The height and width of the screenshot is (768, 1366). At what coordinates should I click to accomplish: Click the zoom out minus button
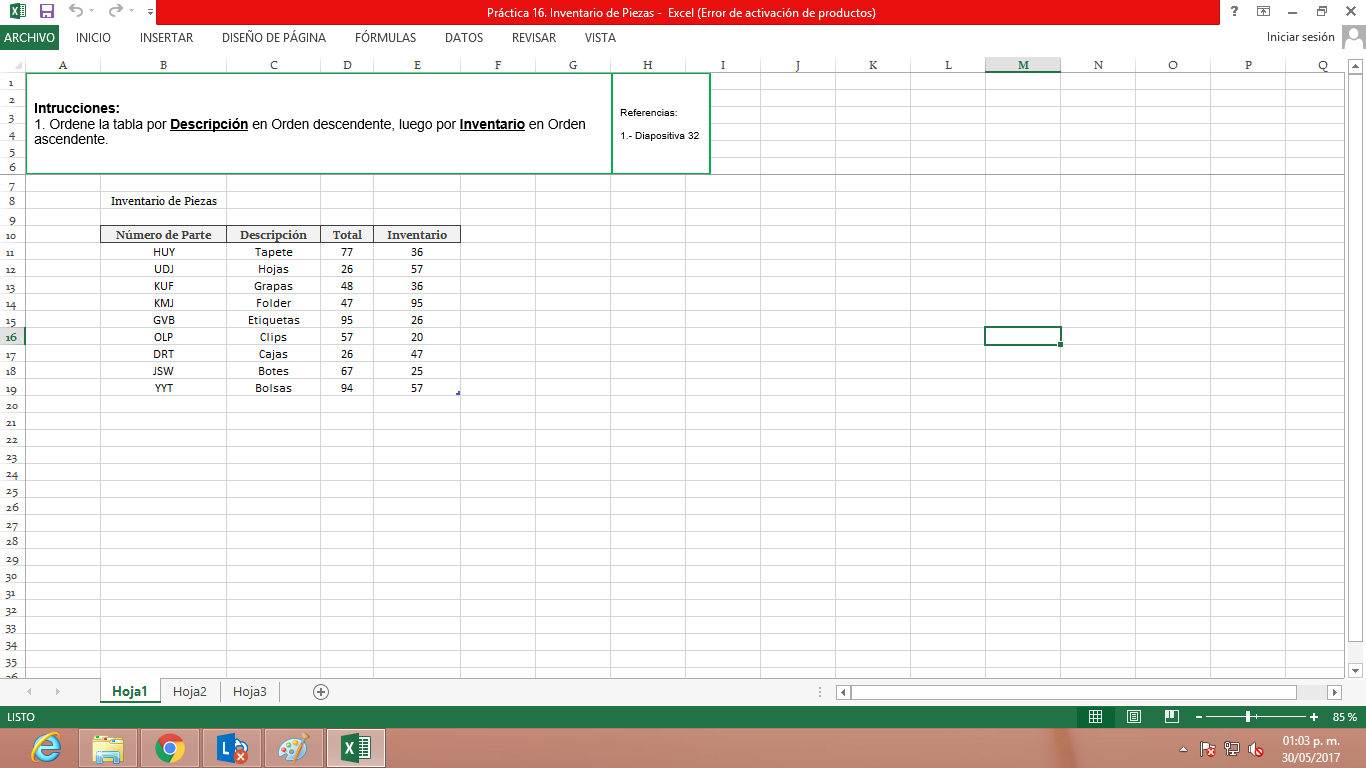1199,717
